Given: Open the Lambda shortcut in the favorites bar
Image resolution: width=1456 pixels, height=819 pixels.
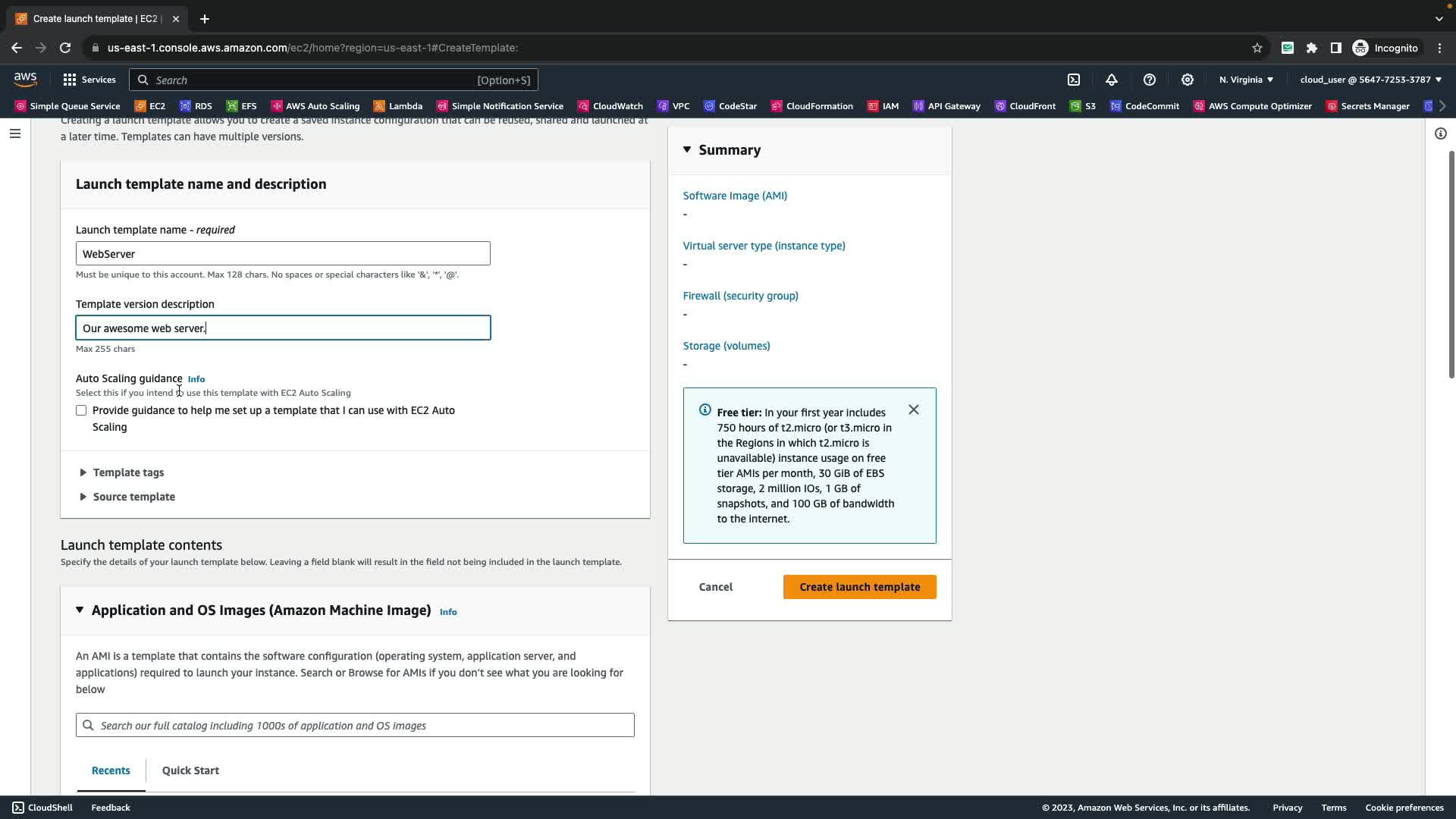Looking at the screenshot, I should pos(398,106).
